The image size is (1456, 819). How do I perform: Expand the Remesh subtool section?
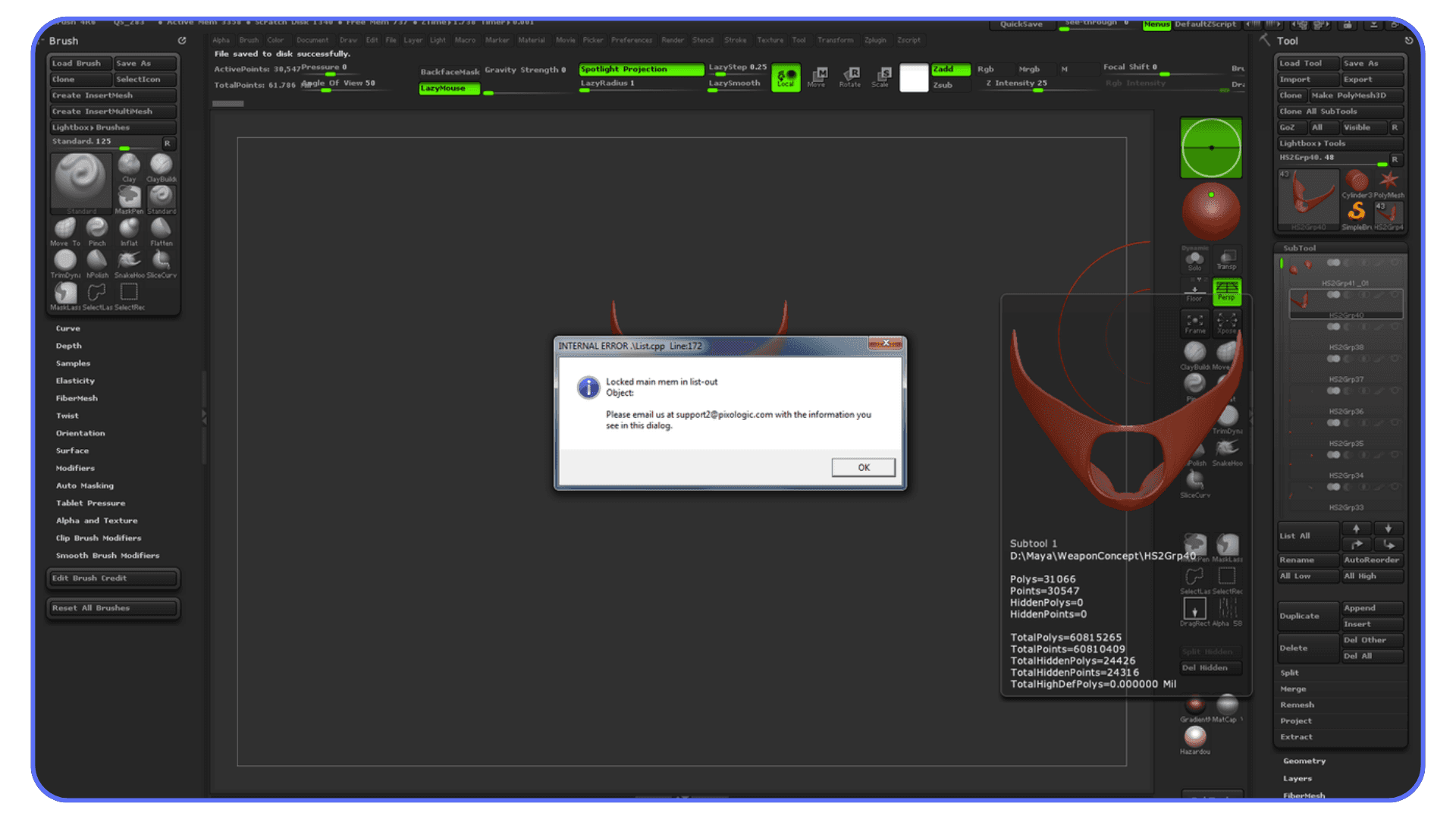(1298, 704)
